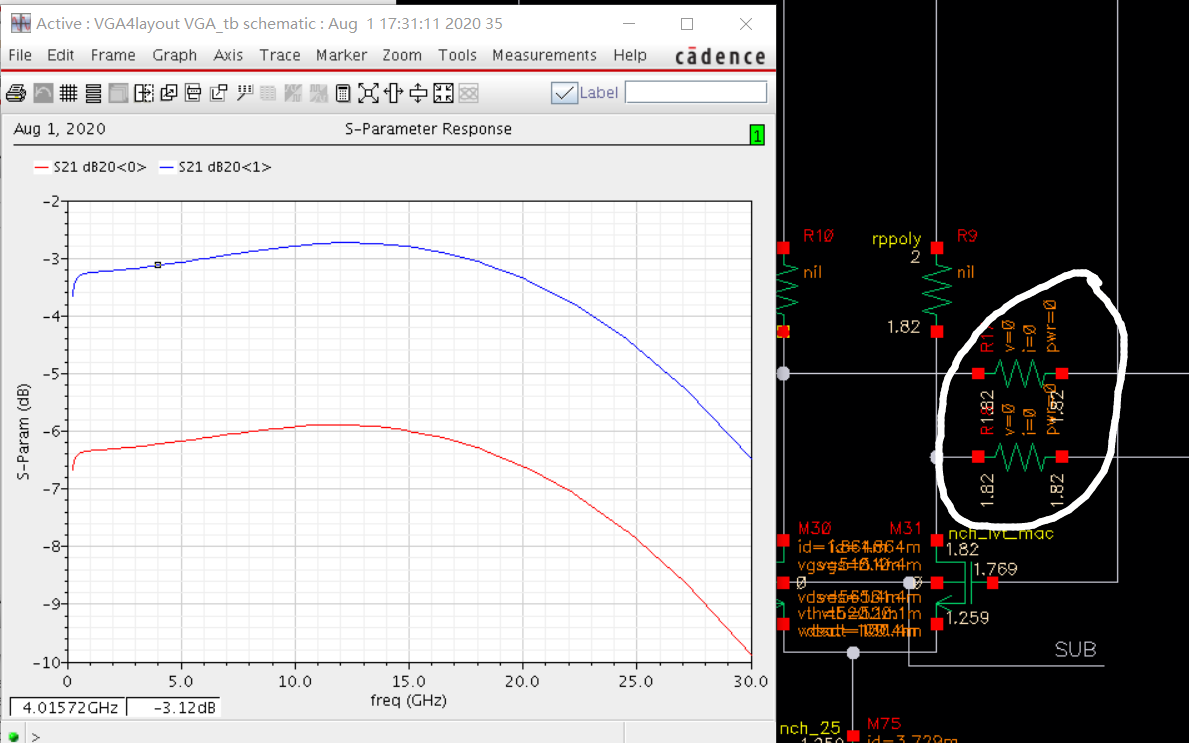The width and height of the screenshot is (1189, 743).
Task: Click the undo arrow icon
Action: (x=43, y=93)
